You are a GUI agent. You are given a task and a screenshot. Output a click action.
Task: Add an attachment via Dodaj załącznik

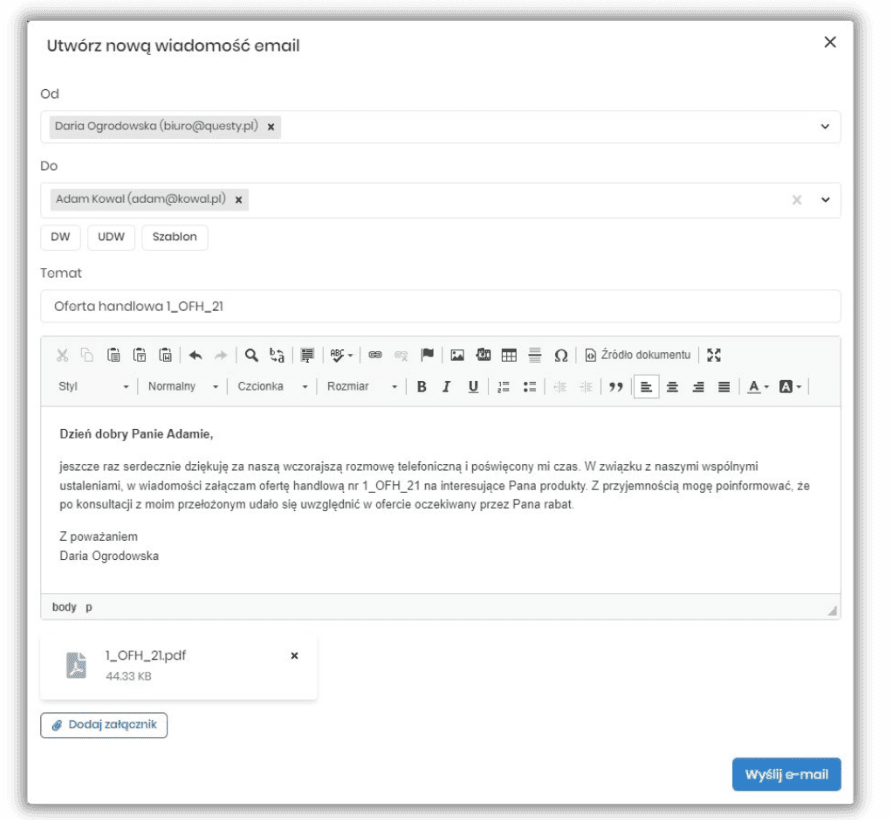[103, 725]
